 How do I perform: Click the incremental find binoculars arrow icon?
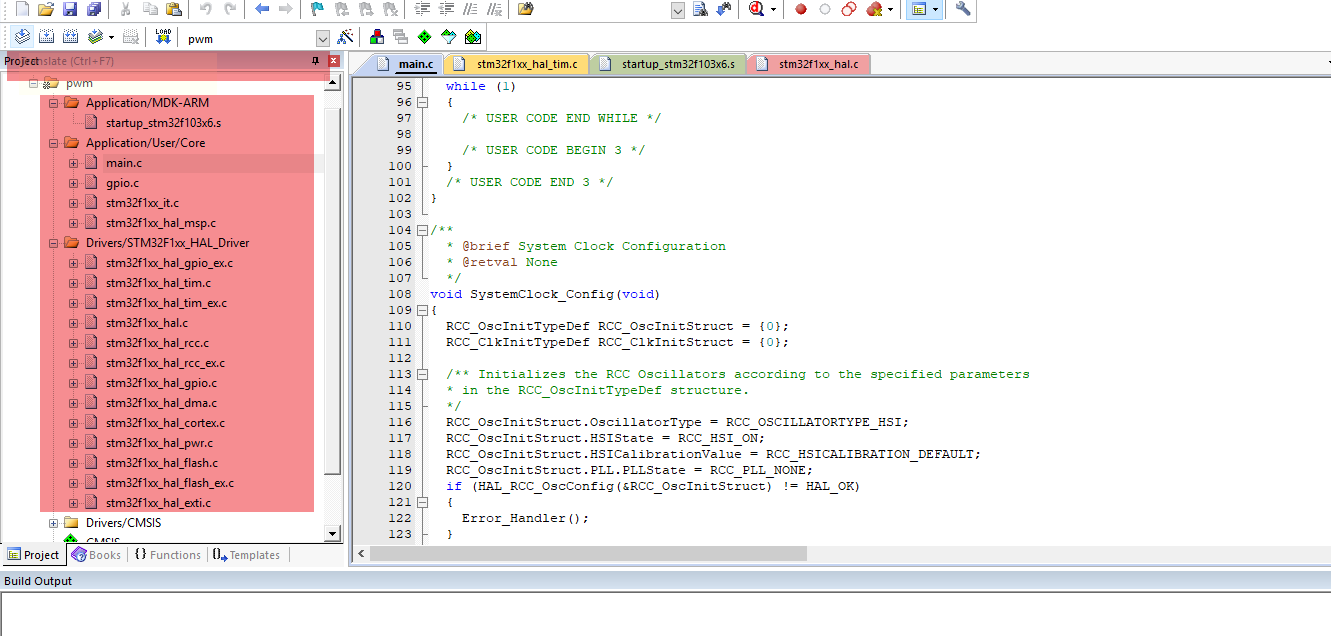pyautogui.click(x=724, y=9)
